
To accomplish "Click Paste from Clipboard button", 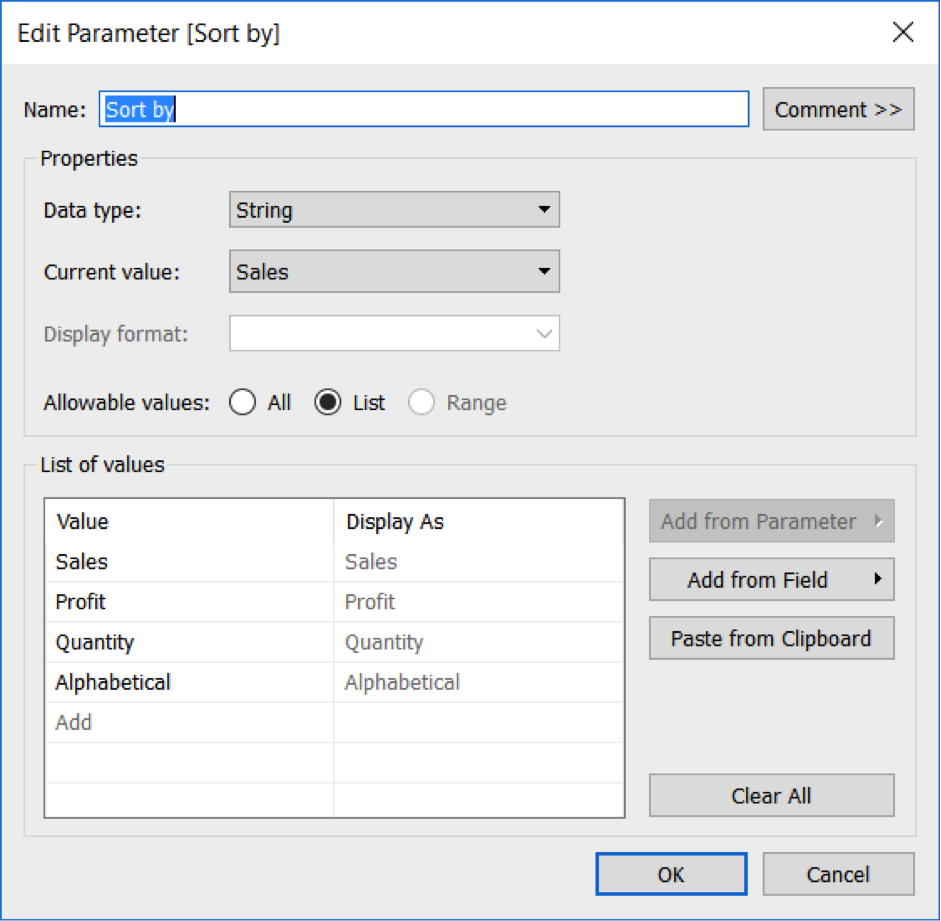I will pyautogui.click(x=772, y=638).
